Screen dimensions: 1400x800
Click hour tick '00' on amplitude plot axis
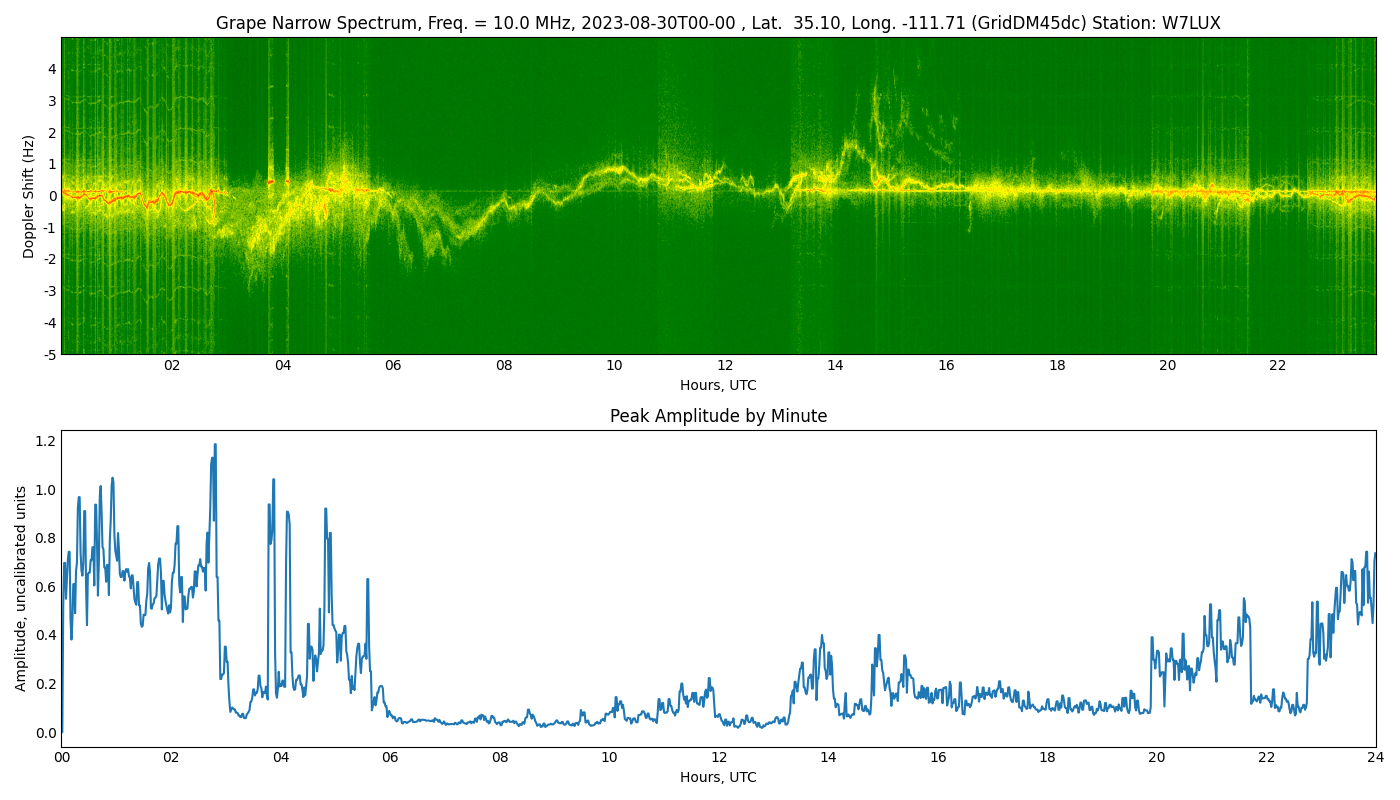(x=61, y=758)
